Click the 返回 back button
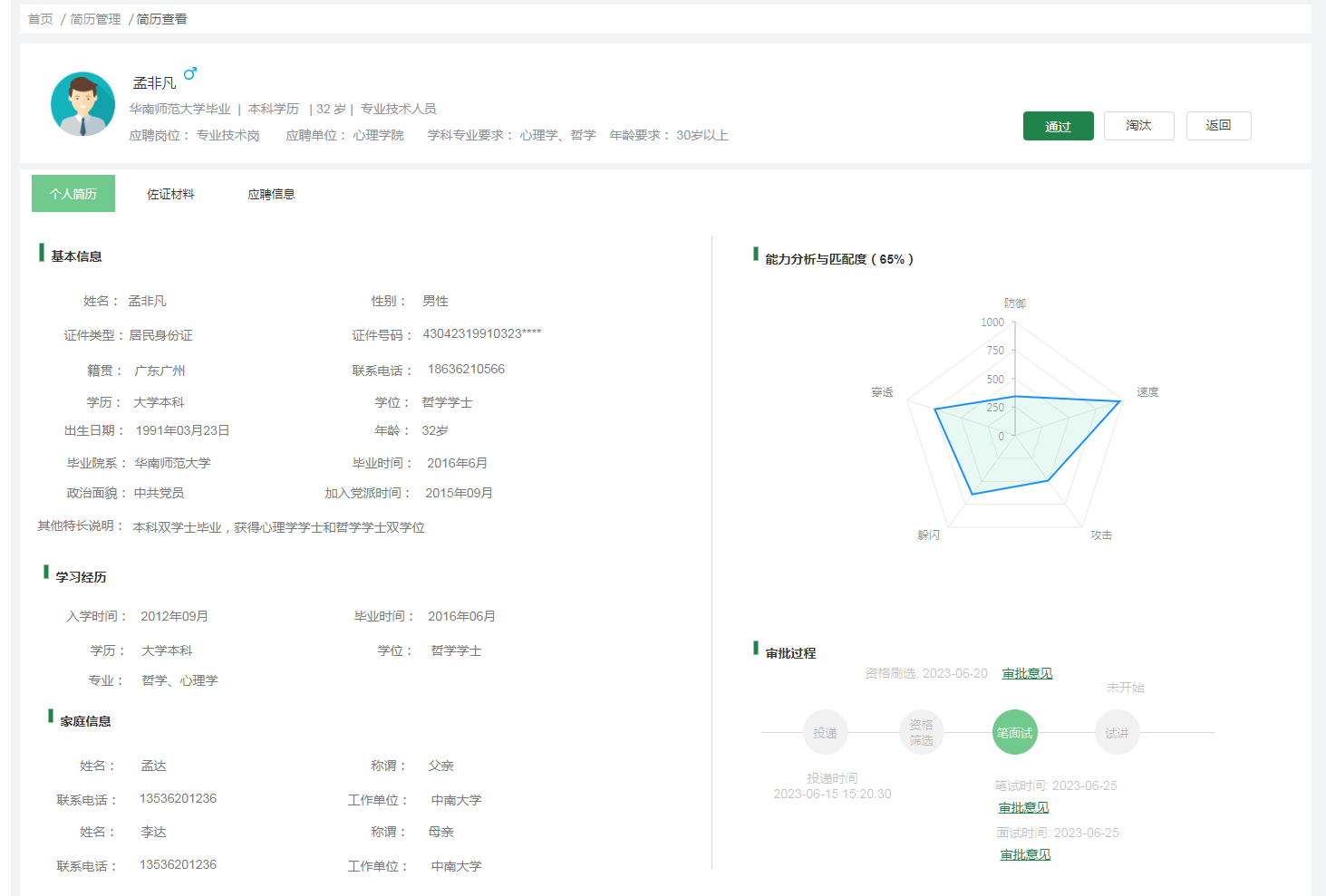 point(1218,126)
